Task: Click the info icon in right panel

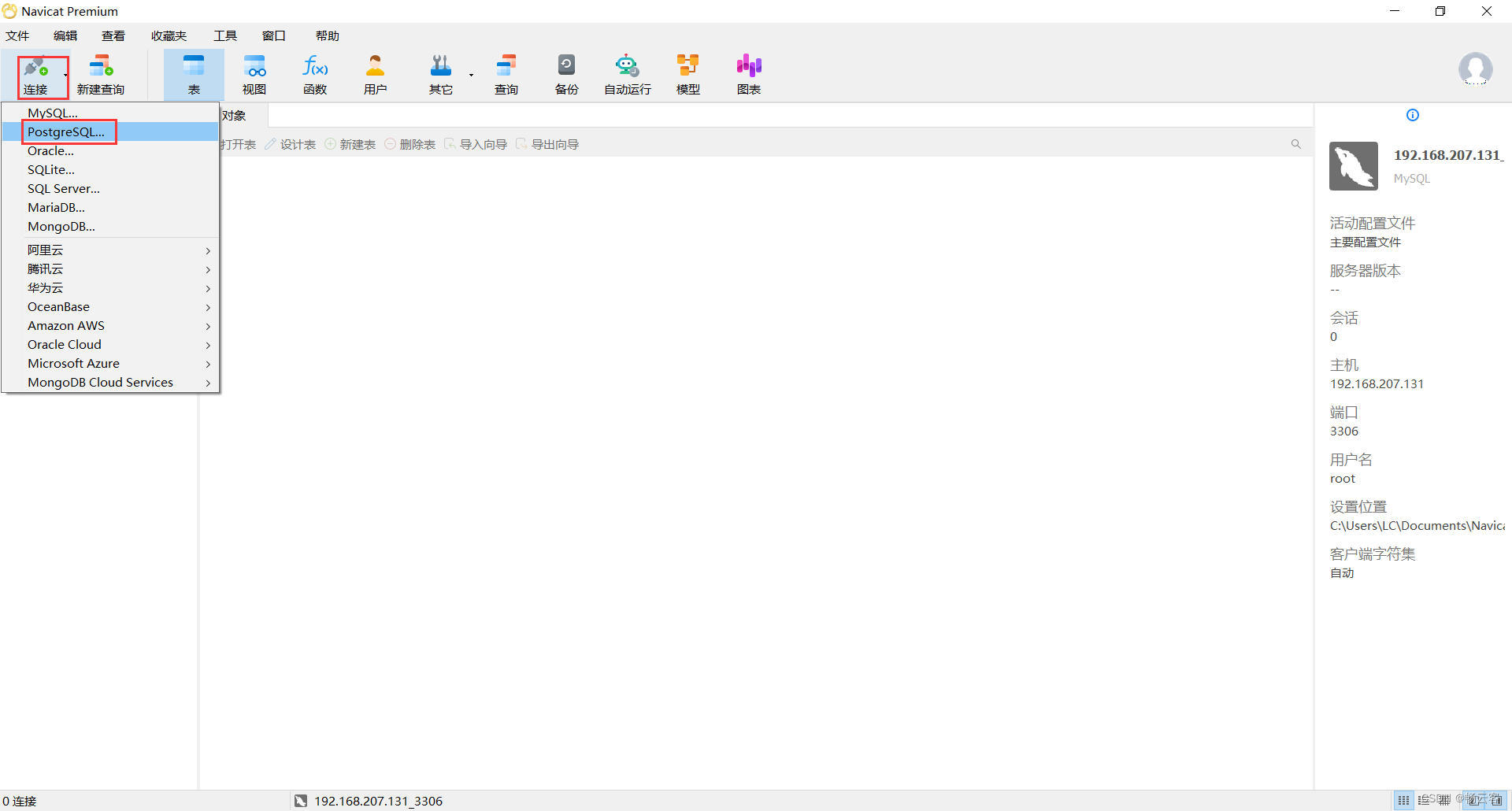Action: click(1413, 115)
